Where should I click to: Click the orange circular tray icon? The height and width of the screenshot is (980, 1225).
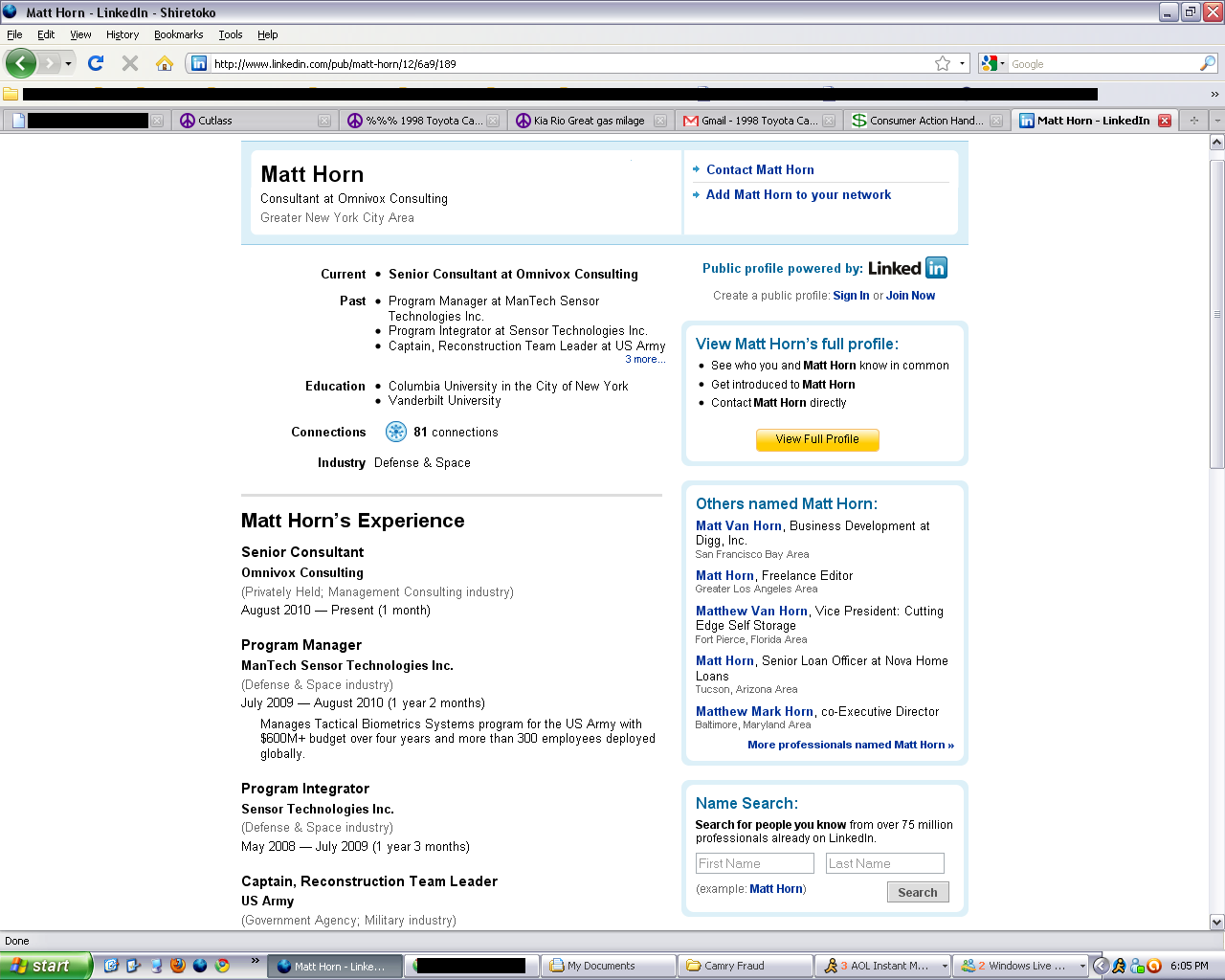(1154, 966)
